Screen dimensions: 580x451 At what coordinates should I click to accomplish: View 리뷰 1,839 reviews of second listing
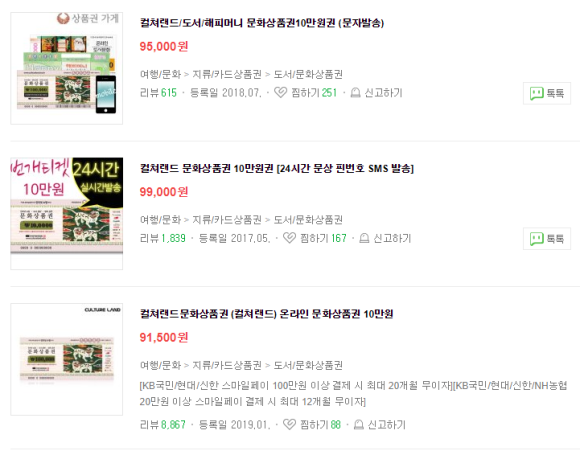pyautogui.click(x=163, y=238)
